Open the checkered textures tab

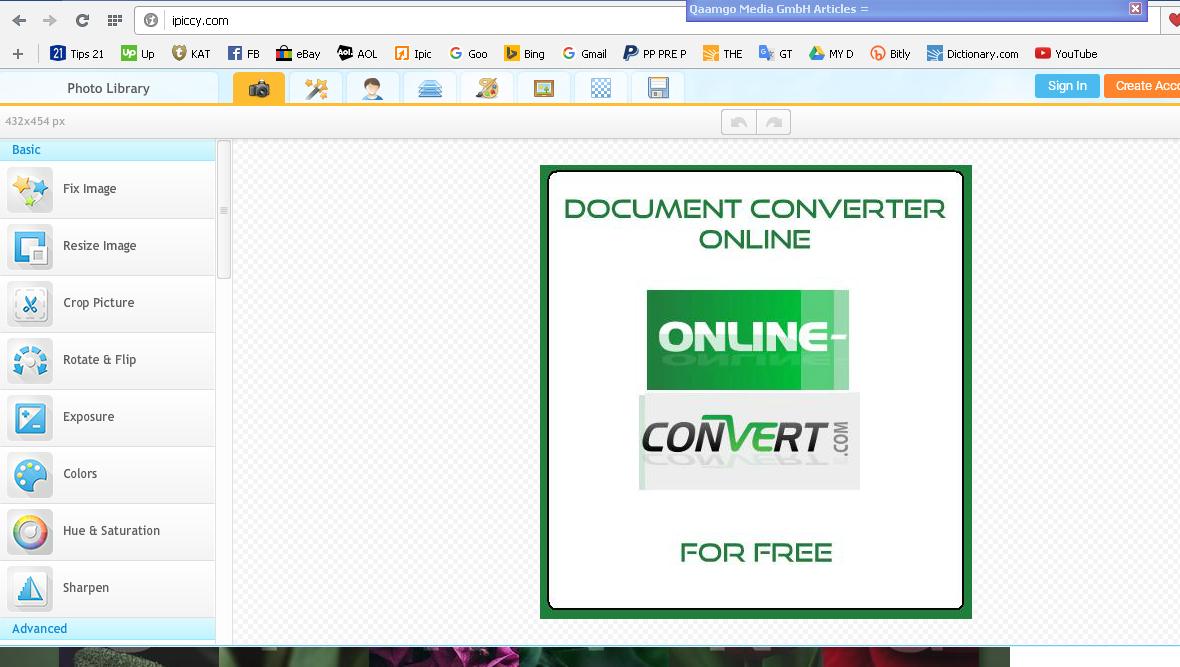click(601, 89)
